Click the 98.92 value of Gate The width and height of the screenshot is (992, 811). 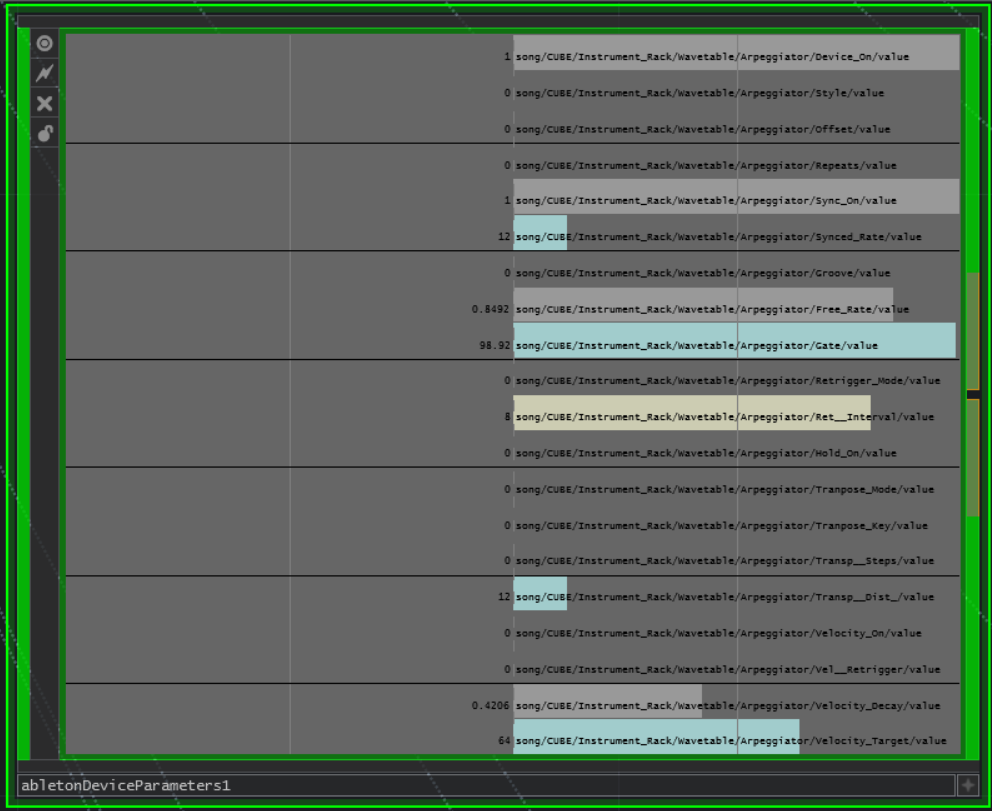point(495,345)
